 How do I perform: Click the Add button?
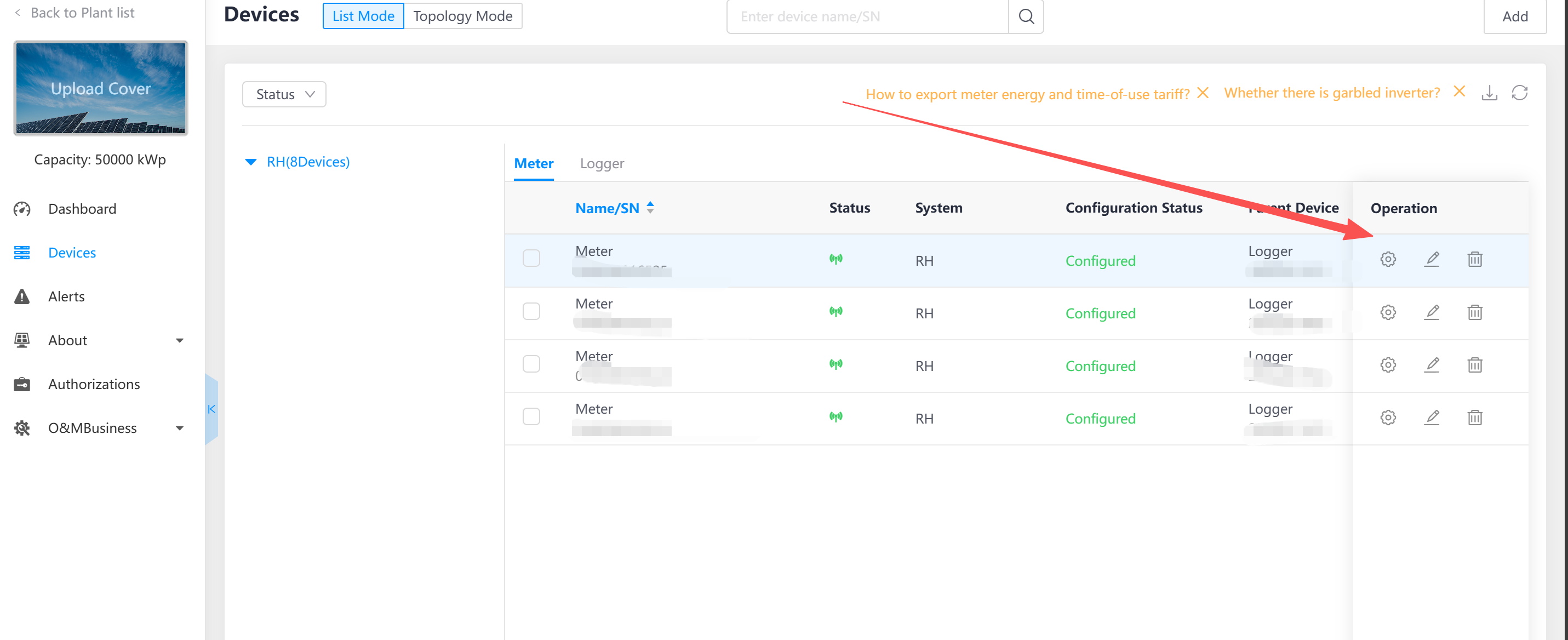click(x=1514, y=16)
